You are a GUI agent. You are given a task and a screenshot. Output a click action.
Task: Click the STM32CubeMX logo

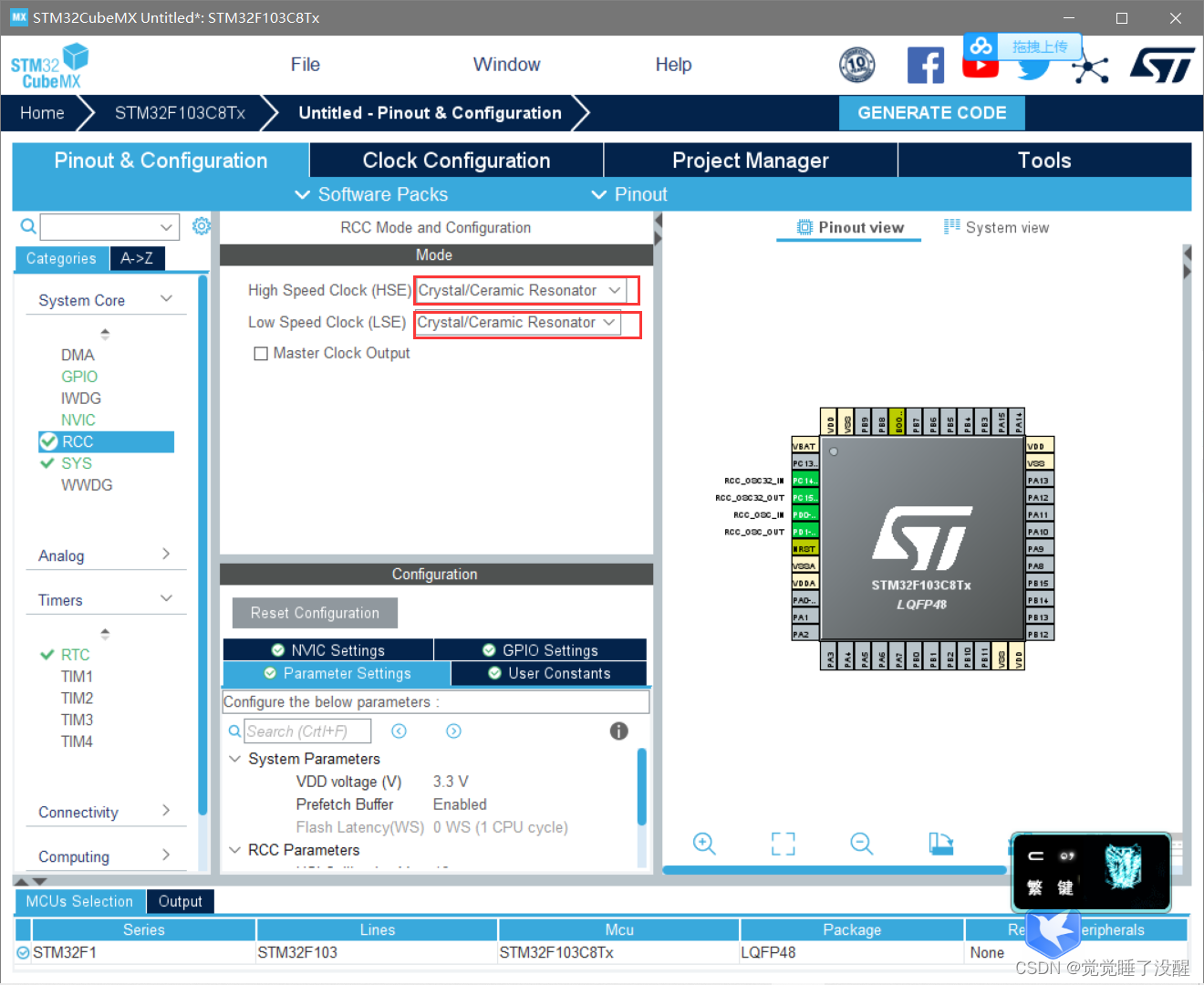click(49, 66)
